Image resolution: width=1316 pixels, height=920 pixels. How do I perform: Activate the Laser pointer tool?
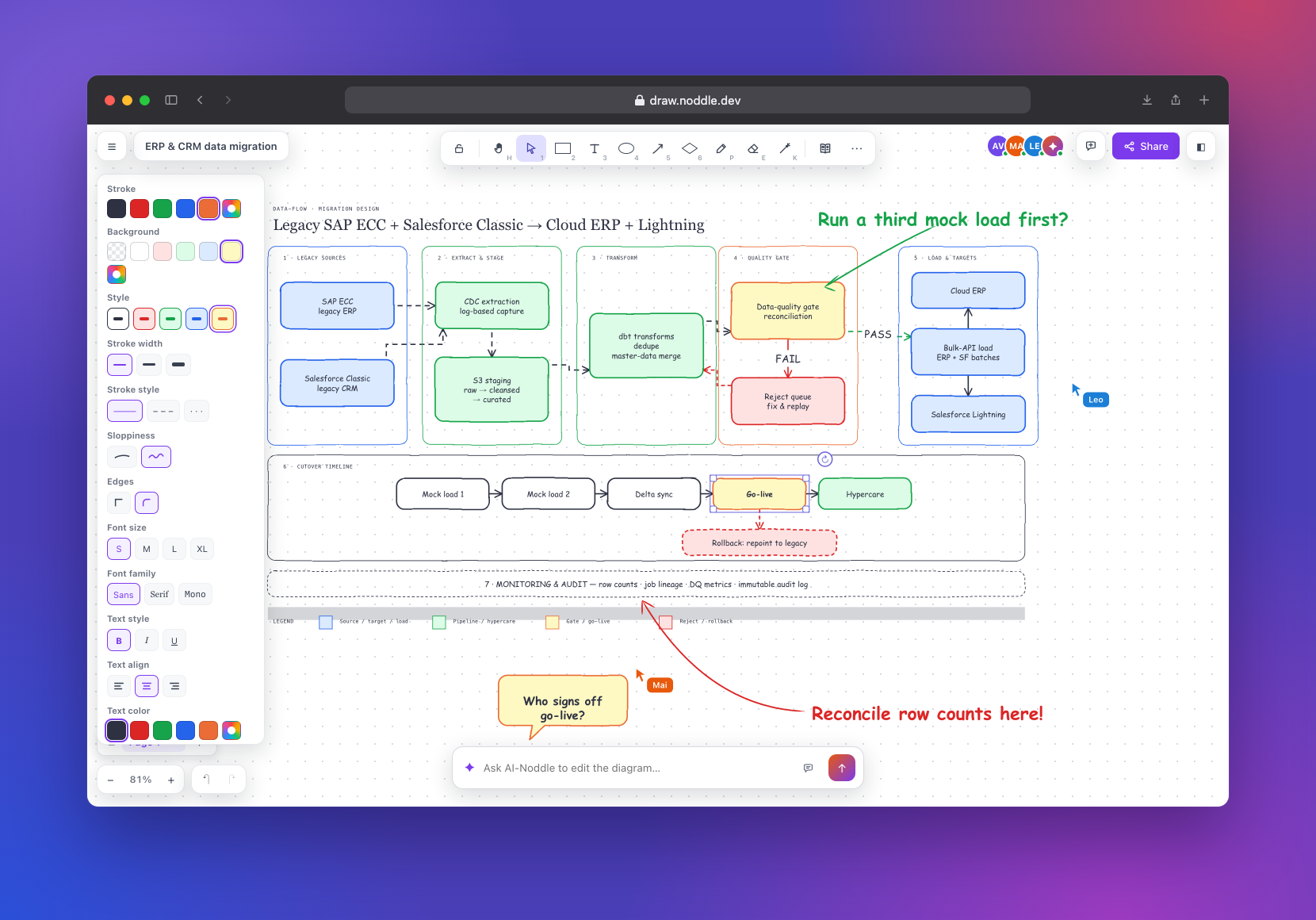click(785, 148)
